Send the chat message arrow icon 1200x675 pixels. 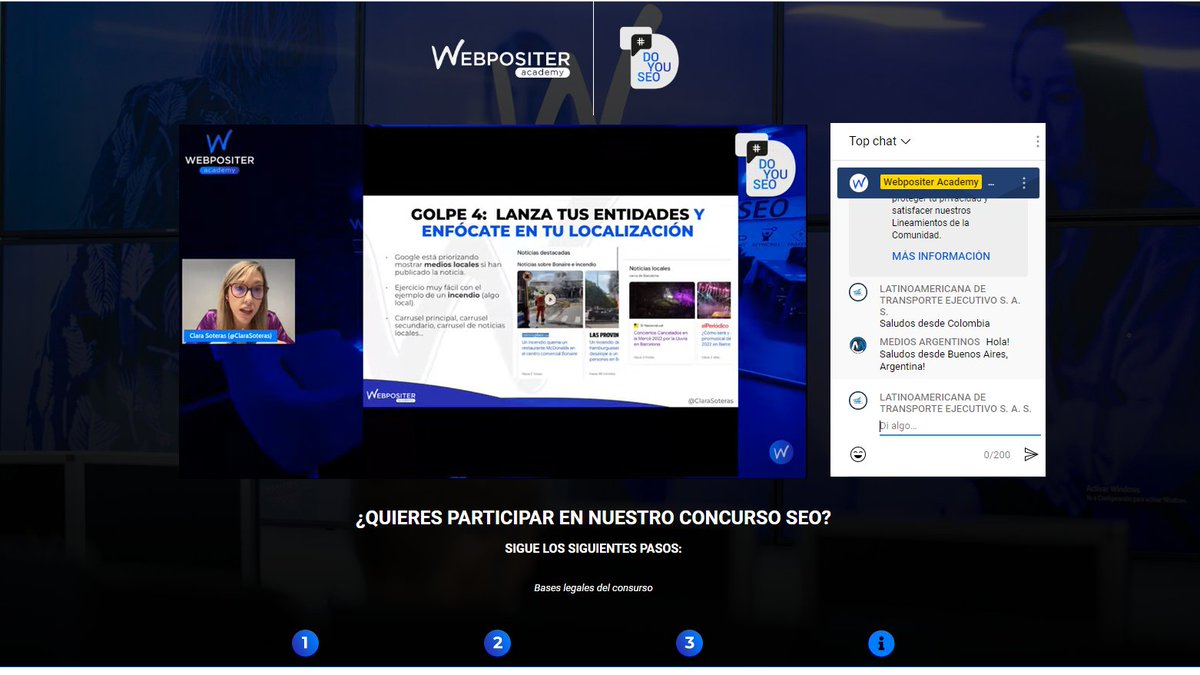[1031, 454]
